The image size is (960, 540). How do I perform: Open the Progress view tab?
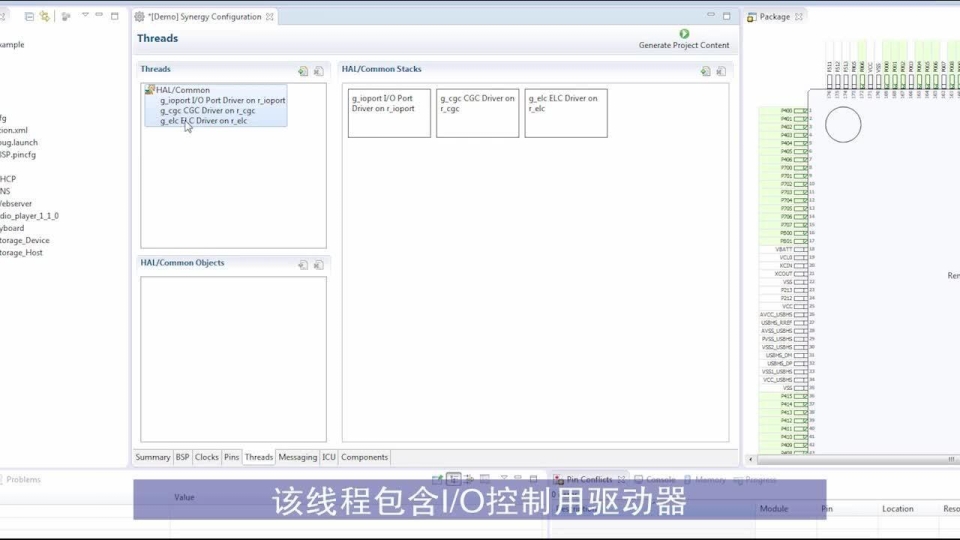coord(755,479)
